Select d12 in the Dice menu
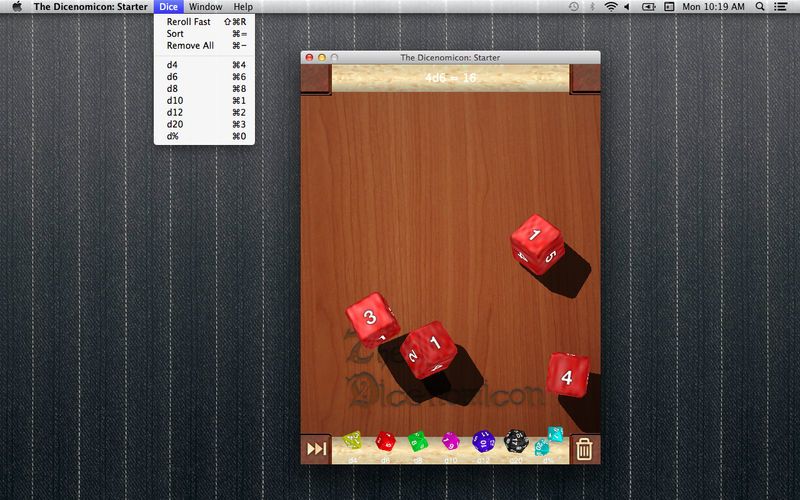The width and height of the screenshot is (800, 500). pos(204,112)
